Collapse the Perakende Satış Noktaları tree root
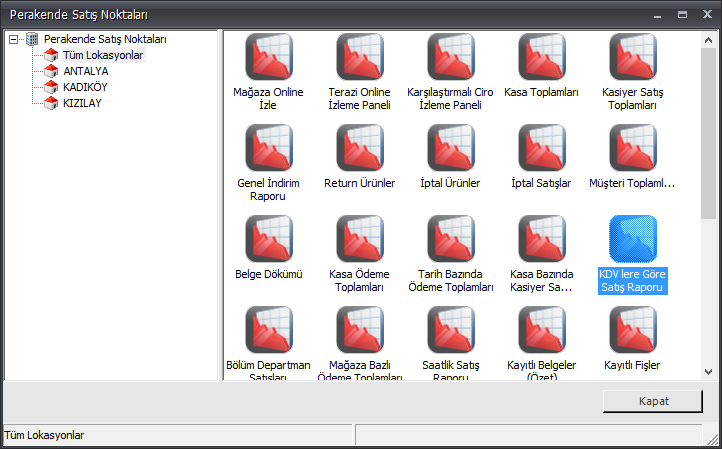722x449 pixels. coord(13,39)
